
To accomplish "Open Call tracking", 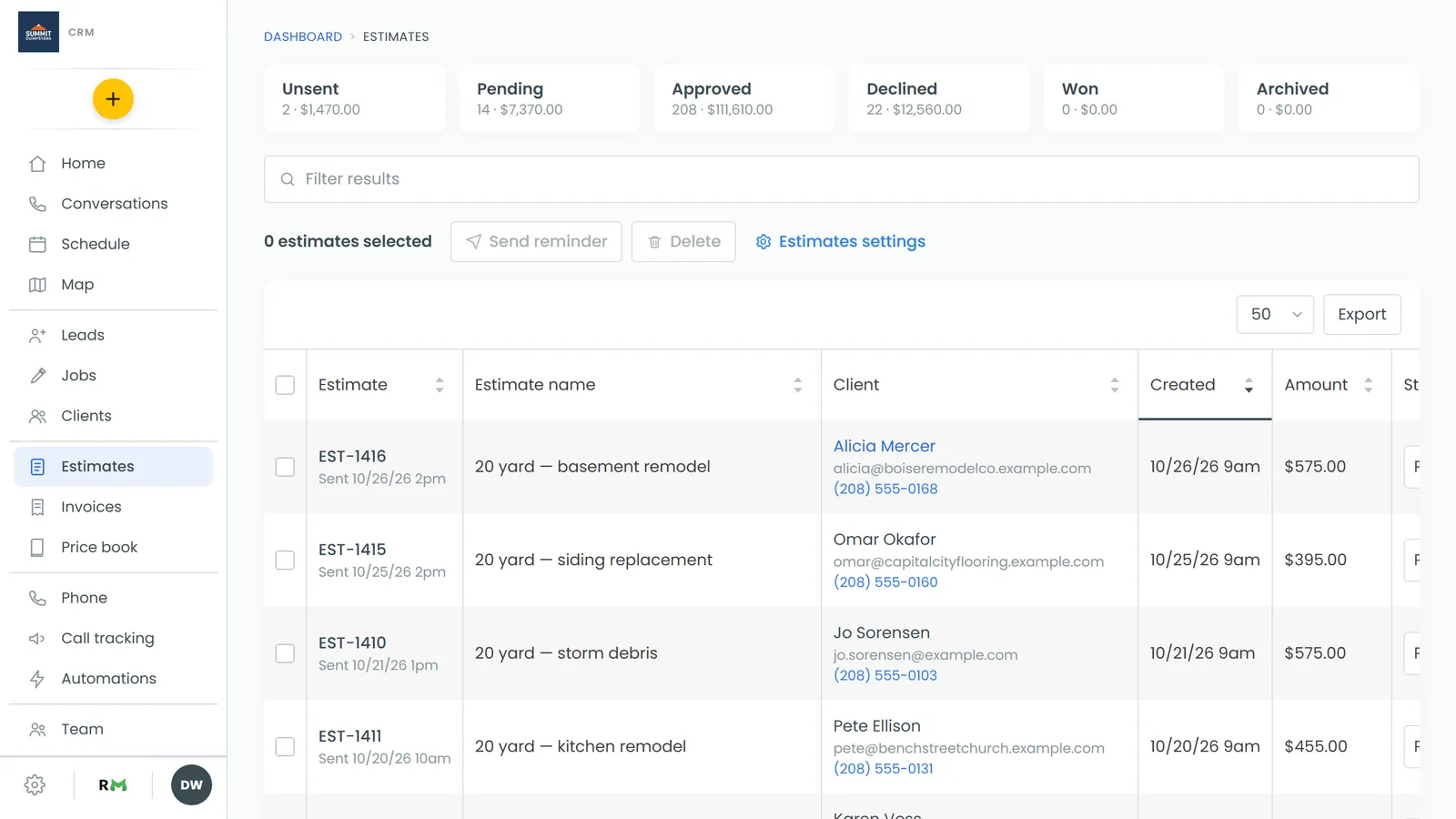I will click(x=113, y=638).
